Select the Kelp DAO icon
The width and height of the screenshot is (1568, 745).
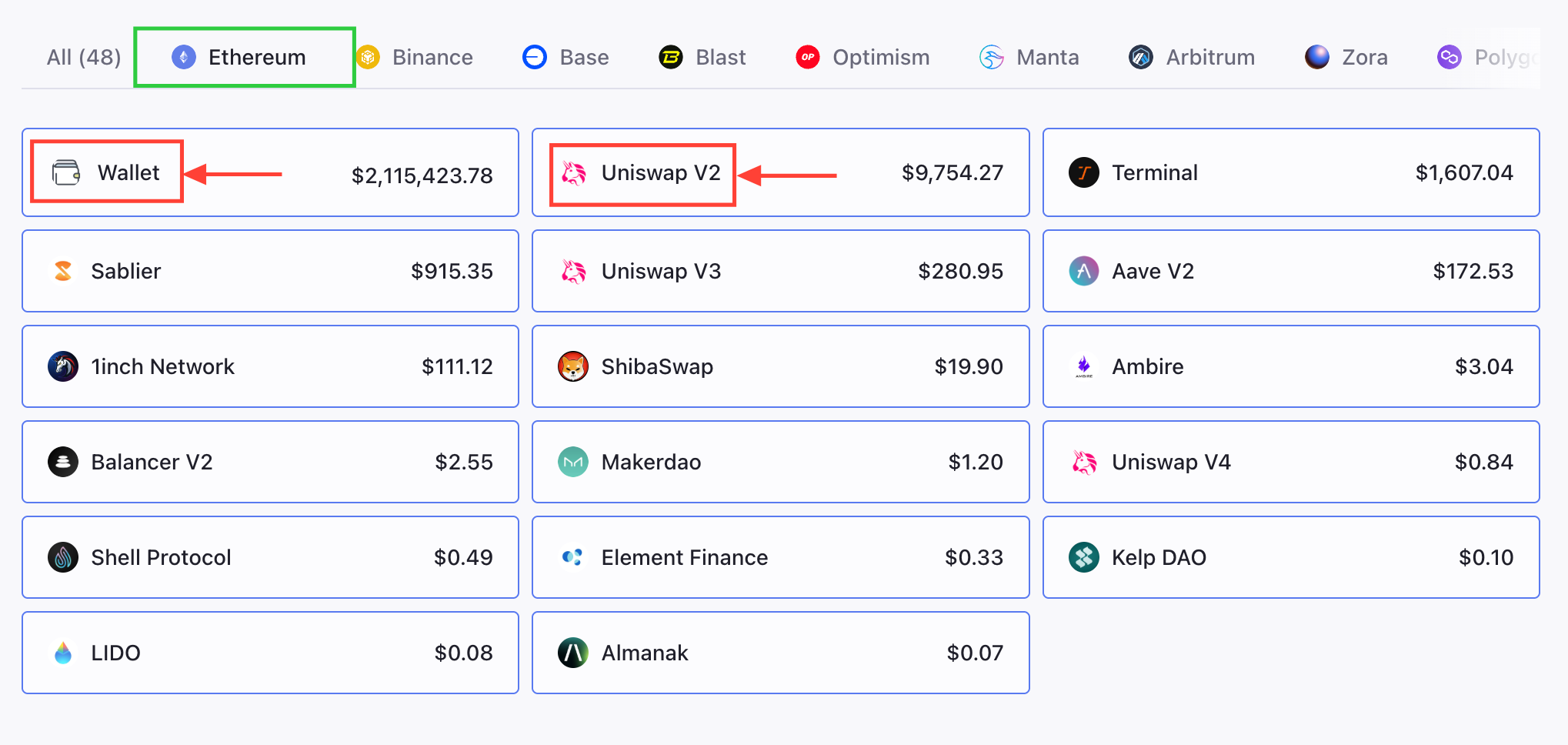1083,557
